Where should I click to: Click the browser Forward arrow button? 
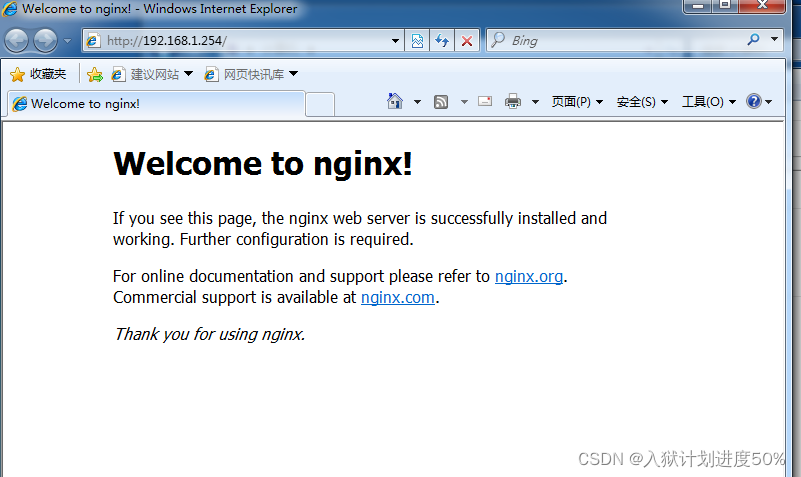click(x=45, y=40)
